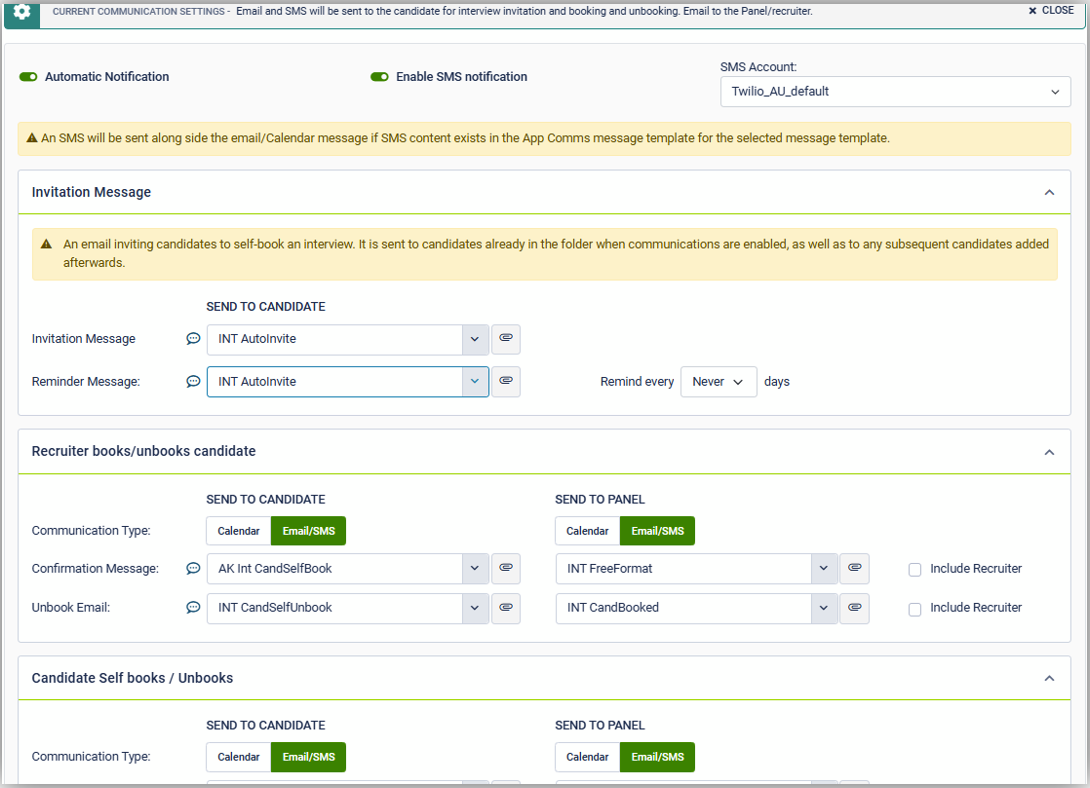
Task: Click the SMS bubble icon beside Reminder Message
Action: (193, 381)
